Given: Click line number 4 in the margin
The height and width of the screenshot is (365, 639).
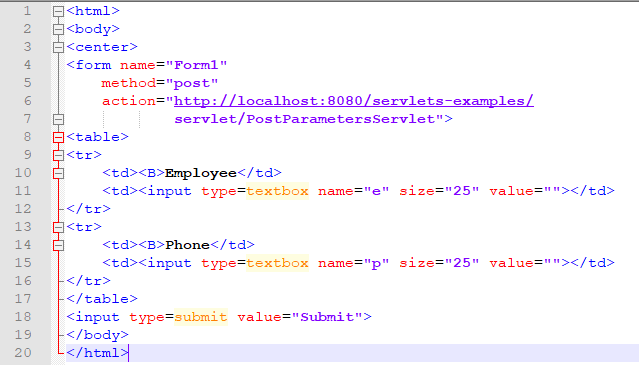Looking at the screenshot, I should 27,65.
